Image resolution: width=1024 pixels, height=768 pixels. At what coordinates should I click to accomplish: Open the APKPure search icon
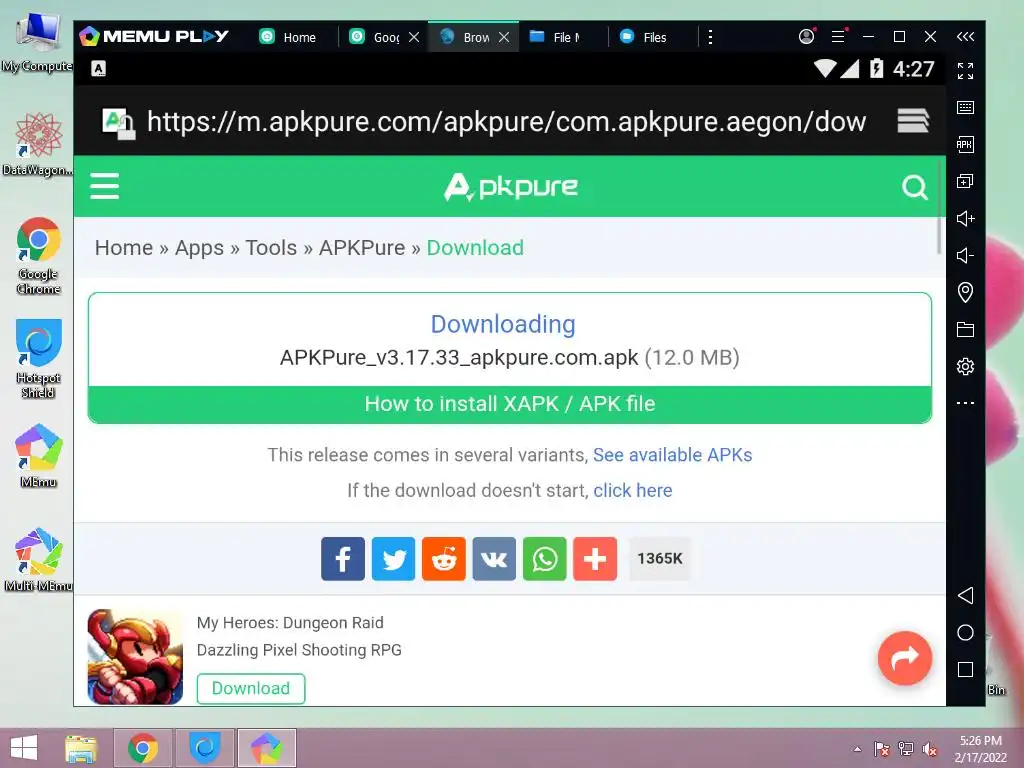point(914,187)
